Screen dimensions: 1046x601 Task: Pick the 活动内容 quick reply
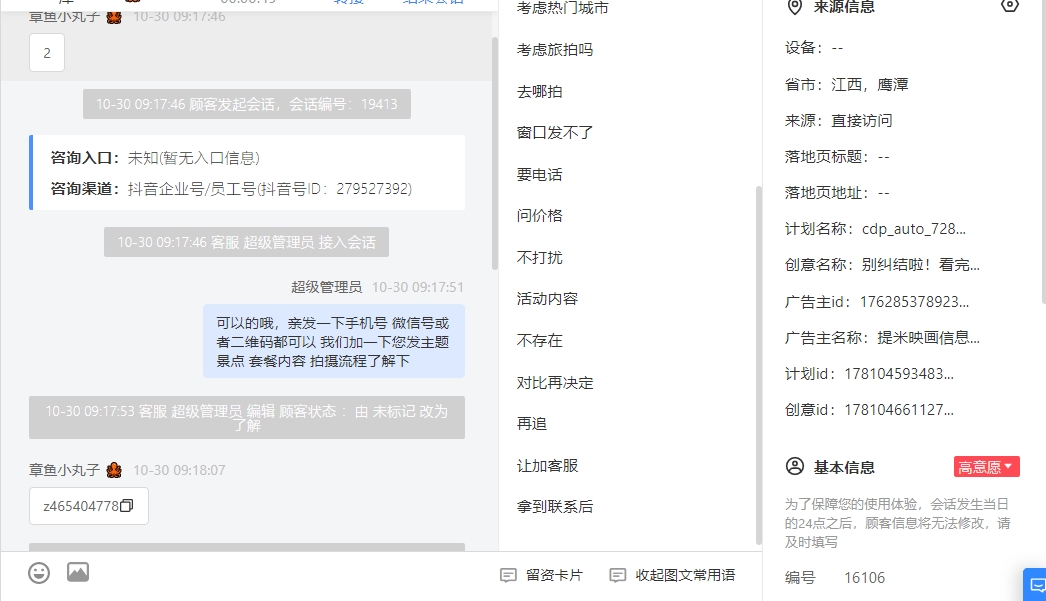click(547, 299)
